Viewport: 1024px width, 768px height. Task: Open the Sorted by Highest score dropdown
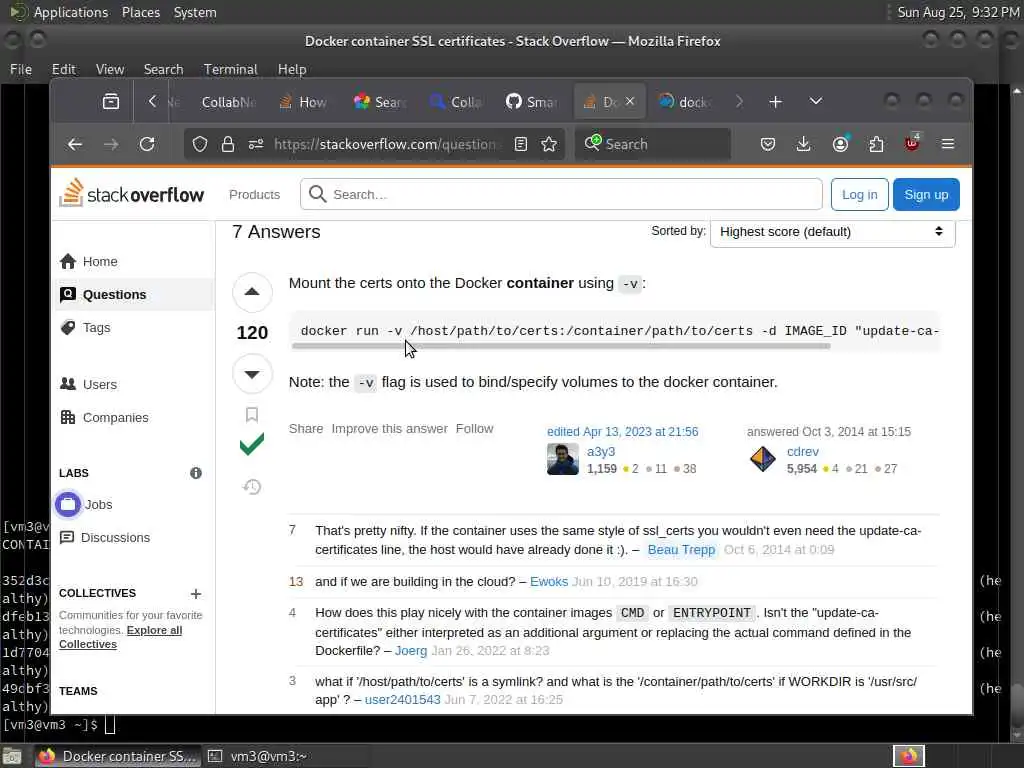(833, 232)
